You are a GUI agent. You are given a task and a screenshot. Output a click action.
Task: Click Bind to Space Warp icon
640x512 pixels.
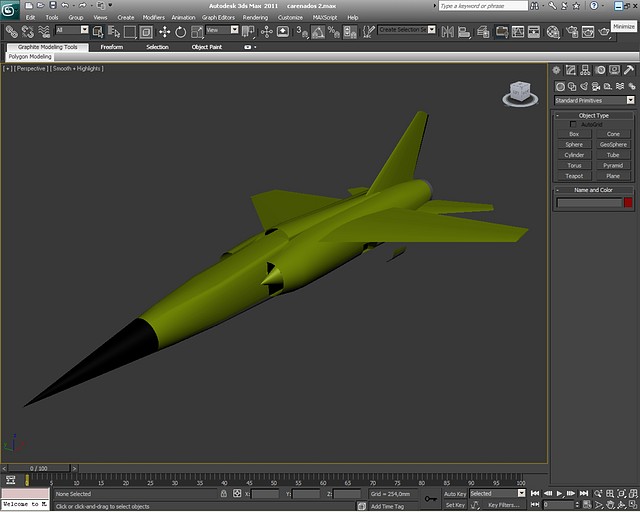click(x=44, y=31)
